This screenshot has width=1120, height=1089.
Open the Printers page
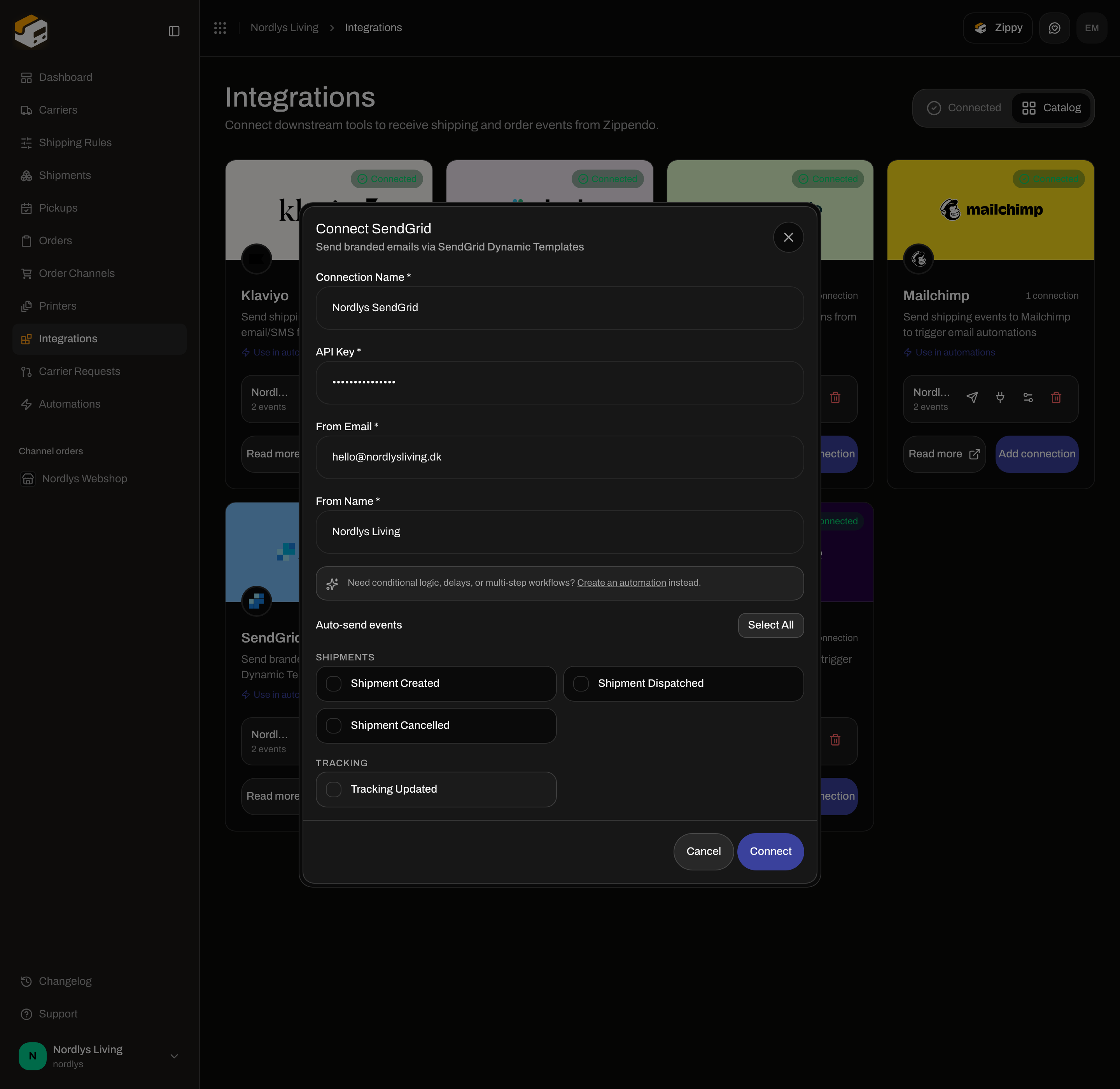(x=99, y=306)
